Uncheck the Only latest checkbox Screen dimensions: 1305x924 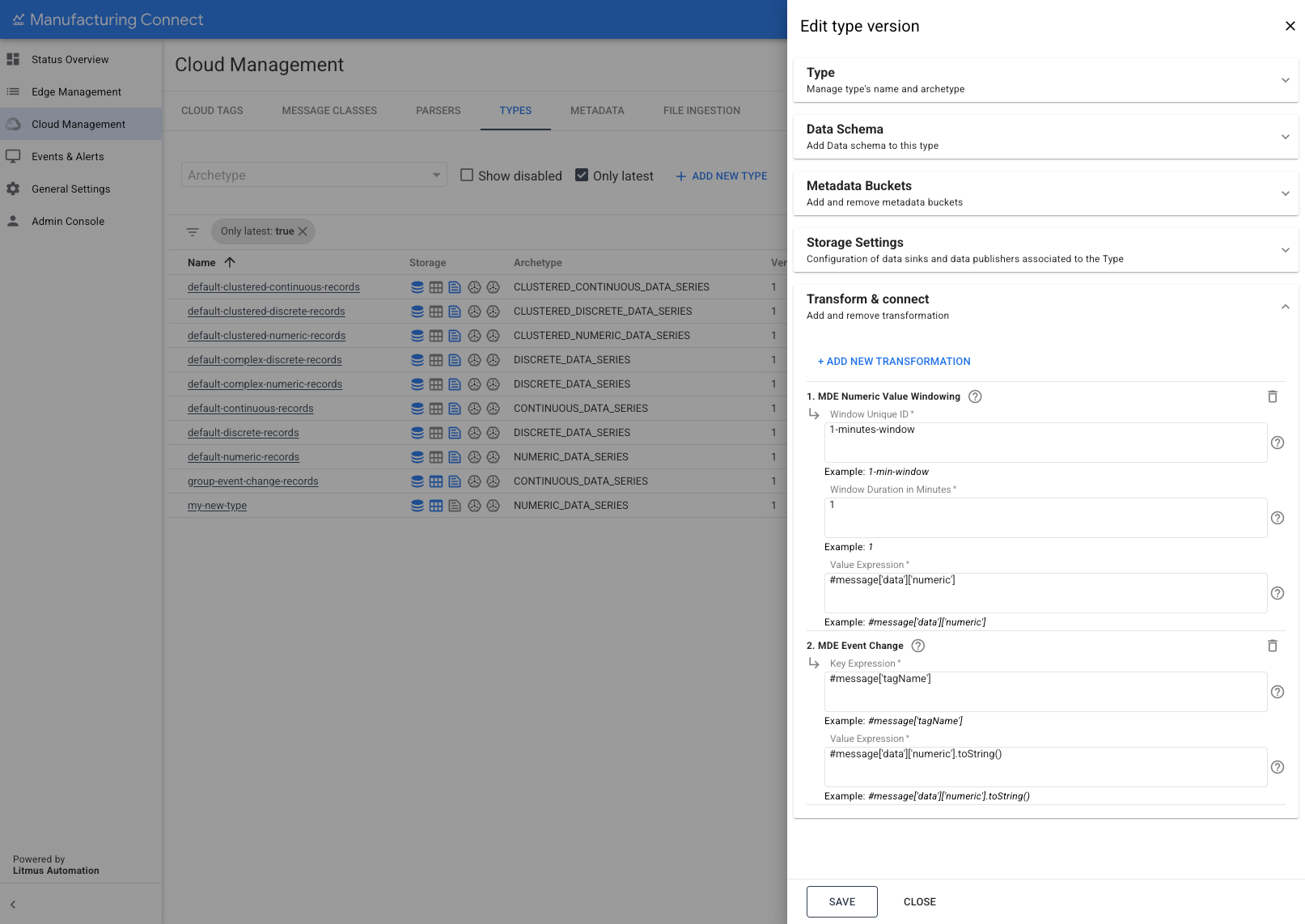(582, 176)
